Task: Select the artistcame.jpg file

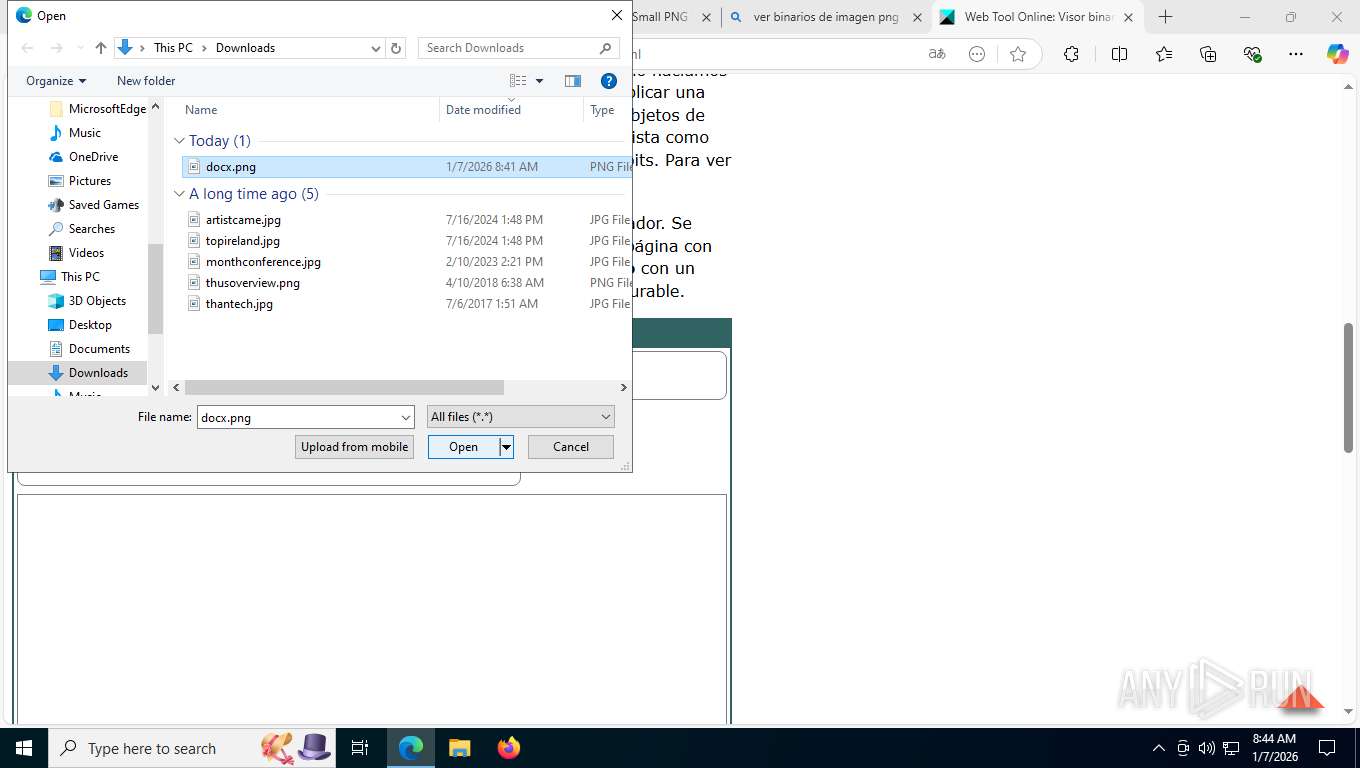Action: coord(243,220)
